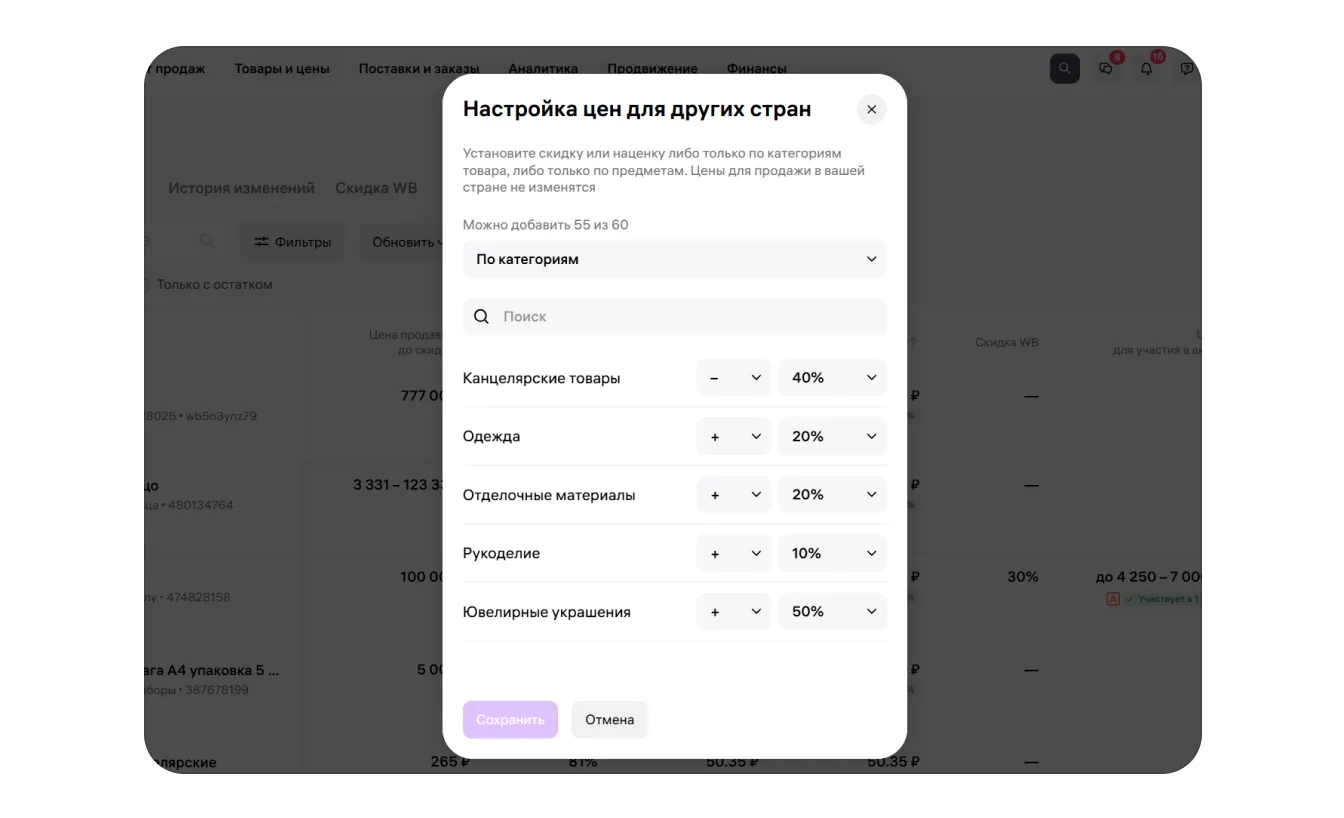Click the search icon beside Фильтры
The height and width of the screenshot is (818, 1344).
tap(207, 242)
